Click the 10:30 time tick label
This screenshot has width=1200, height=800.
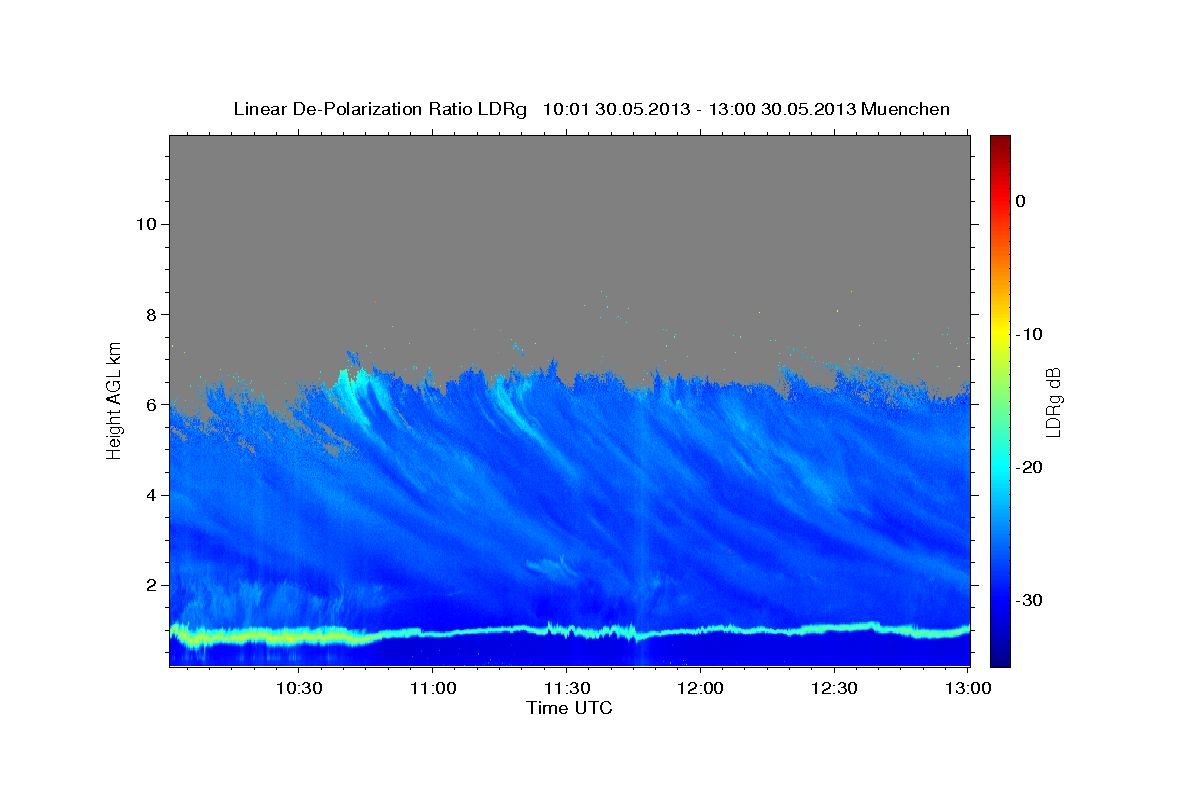[299, 689]
